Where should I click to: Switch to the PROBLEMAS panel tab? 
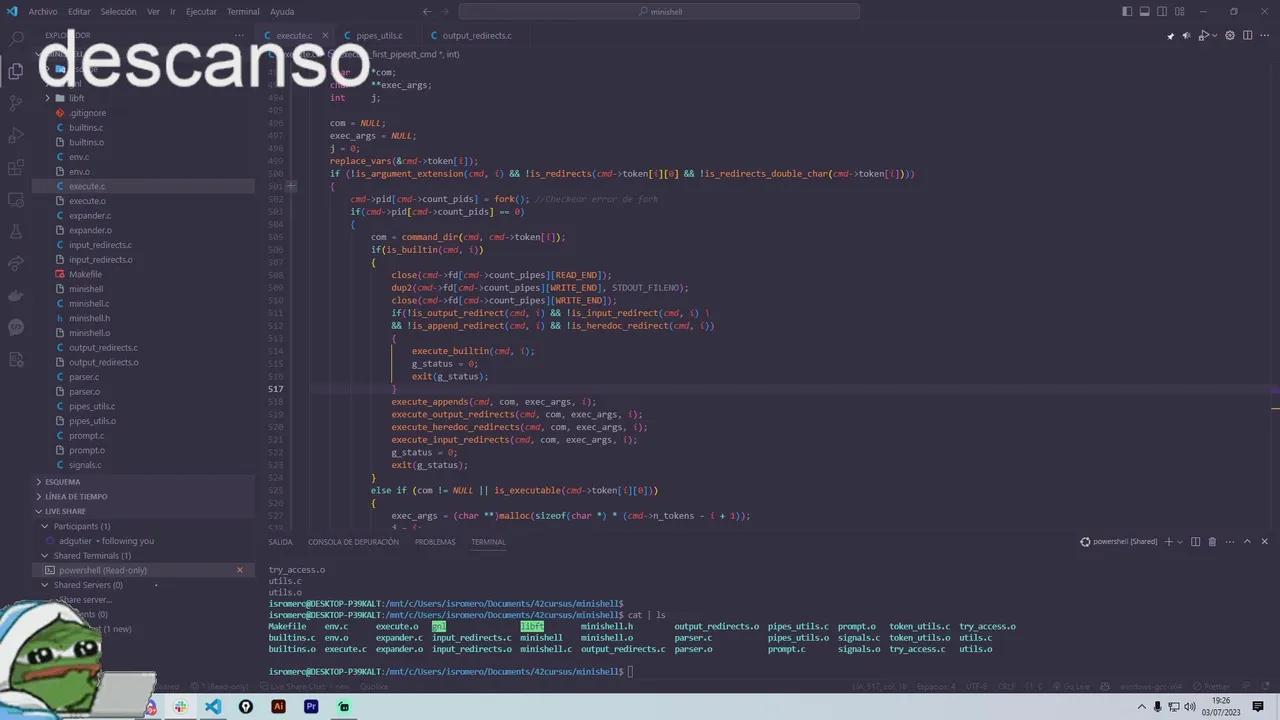coord(435,542)
